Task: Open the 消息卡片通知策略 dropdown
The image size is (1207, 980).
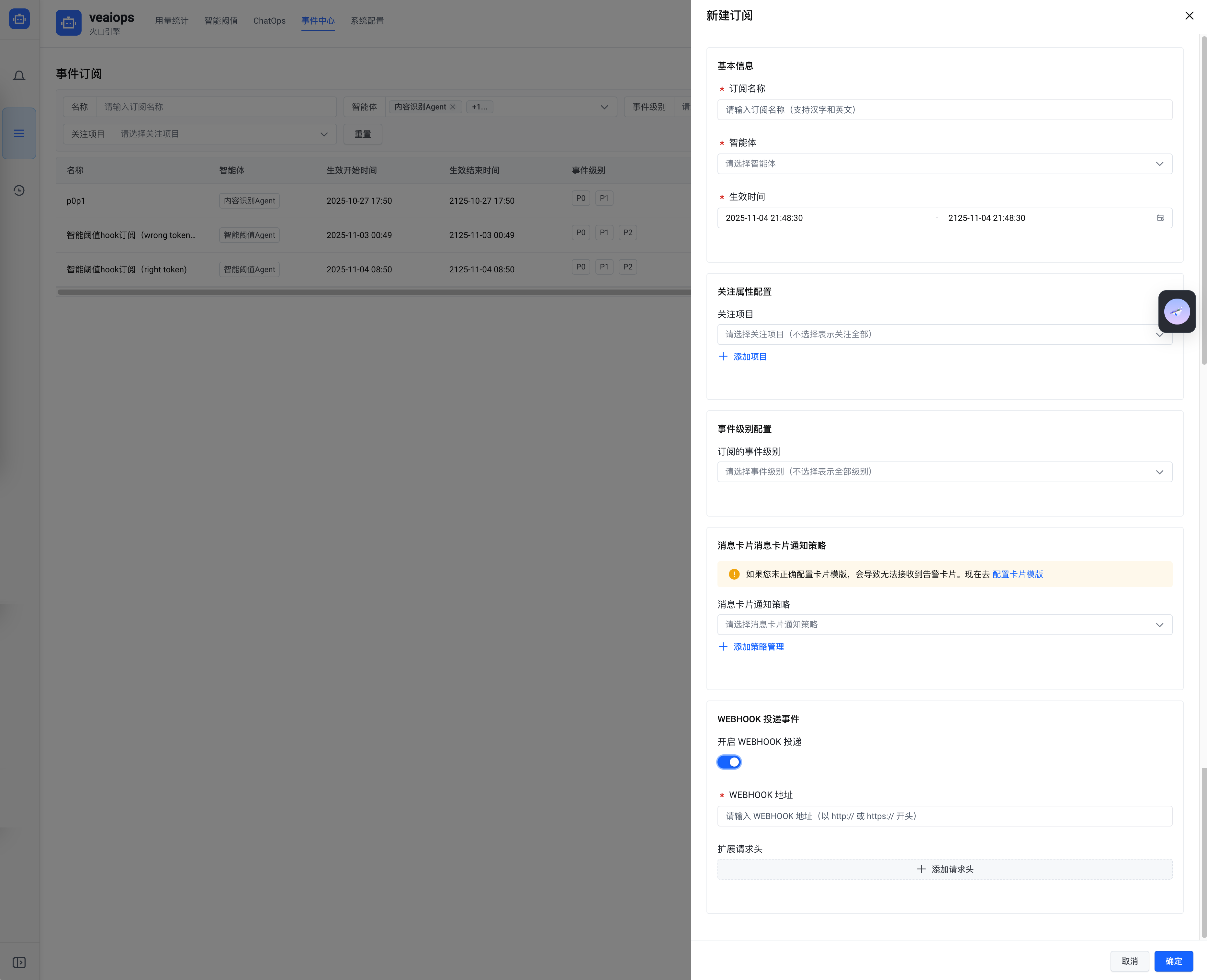Action: tap(945, 625)
